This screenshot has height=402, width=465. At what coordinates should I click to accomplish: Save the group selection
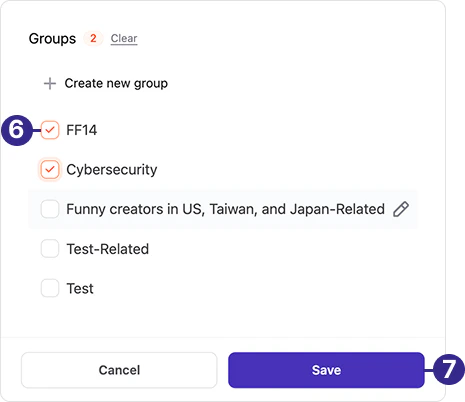tap(326, 370)
